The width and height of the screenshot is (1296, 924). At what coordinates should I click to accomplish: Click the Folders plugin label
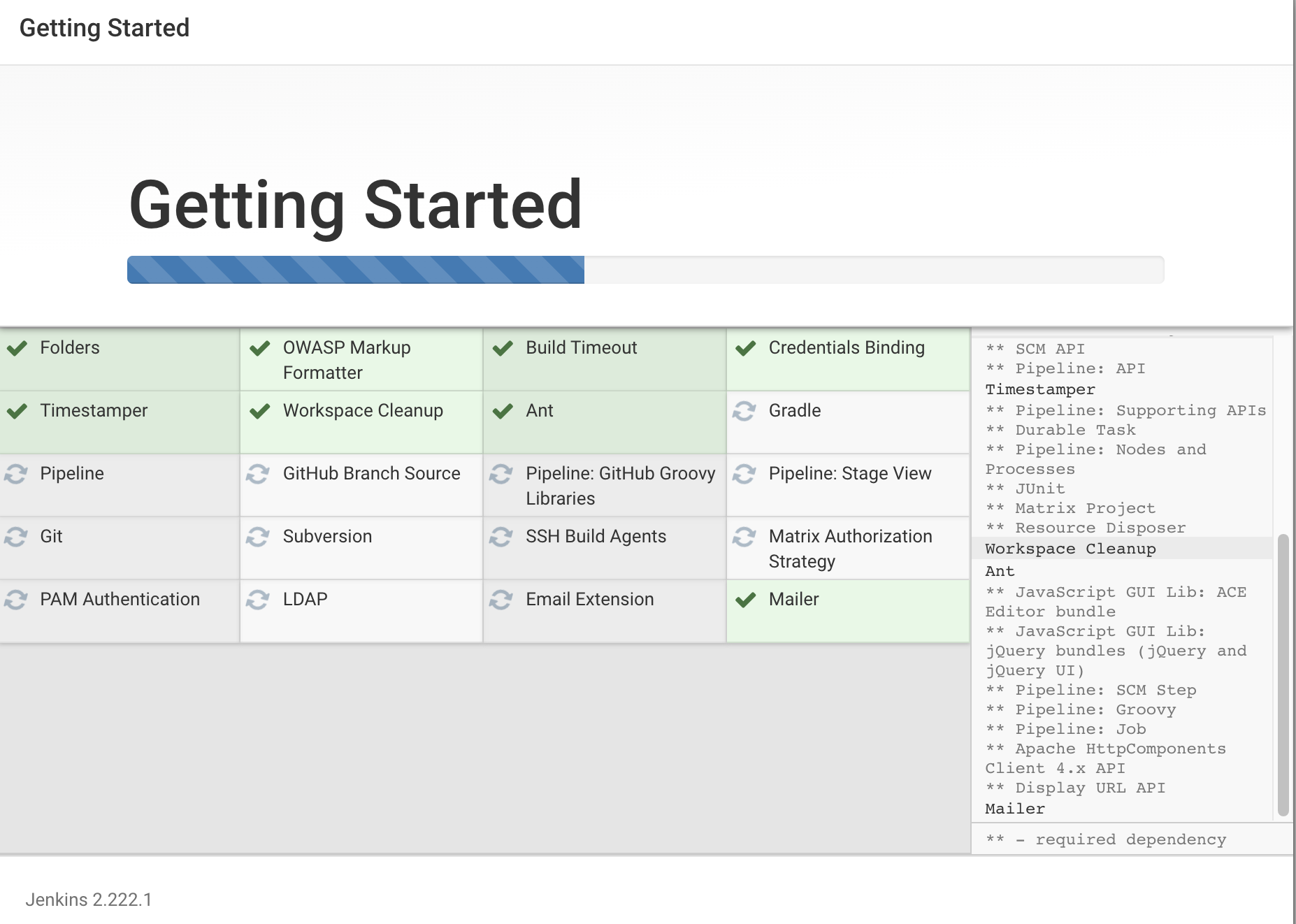[70, 347]
